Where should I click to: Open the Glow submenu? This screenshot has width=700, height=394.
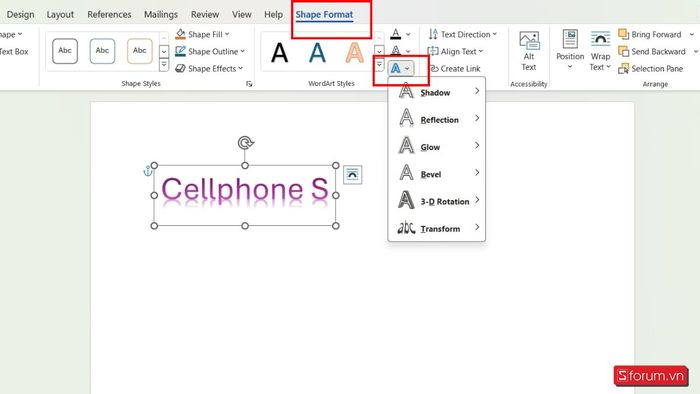[x=437, y=147]
